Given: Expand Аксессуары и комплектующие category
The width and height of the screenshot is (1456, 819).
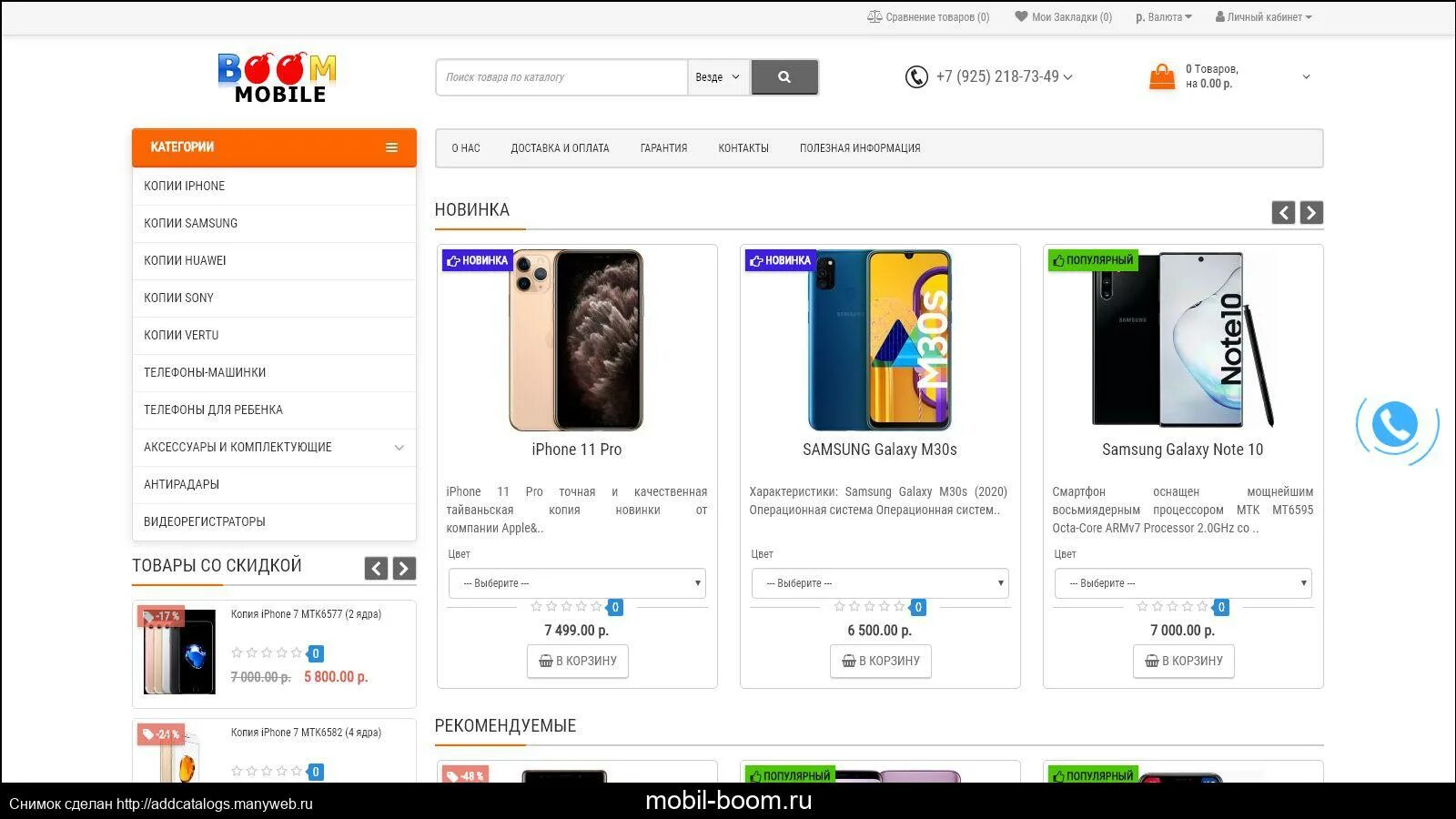Looking at the screenshot, I should click(399, 448).
